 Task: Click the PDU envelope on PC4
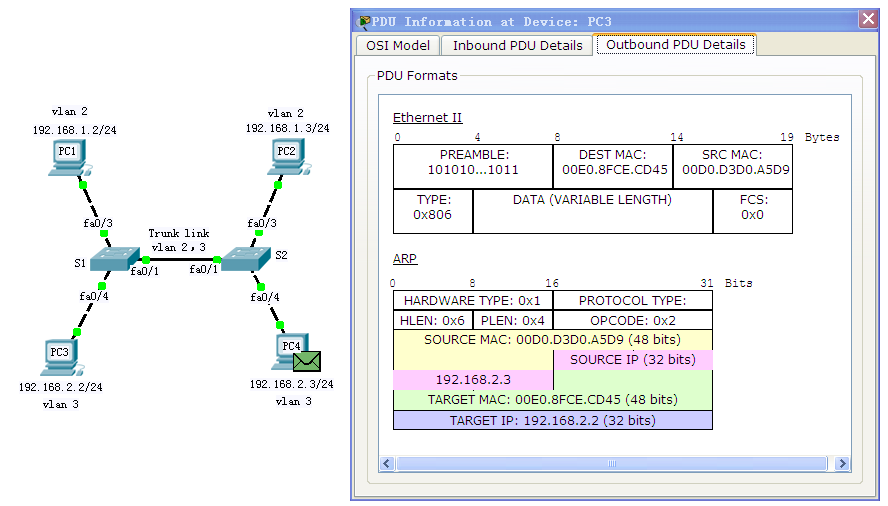click(307, 361)
